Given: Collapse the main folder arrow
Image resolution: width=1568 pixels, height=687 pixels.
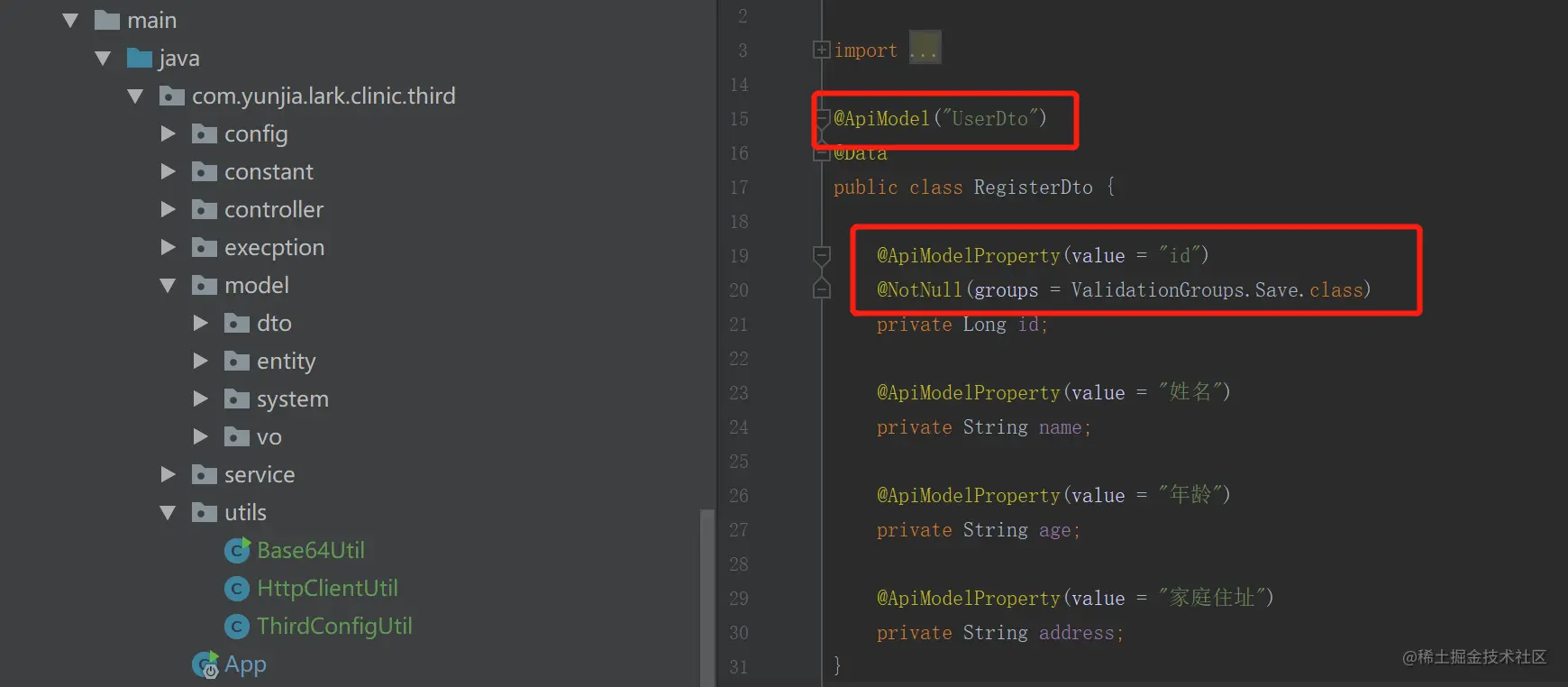Looking at the screenshot, I should click(x=70, y=20).
